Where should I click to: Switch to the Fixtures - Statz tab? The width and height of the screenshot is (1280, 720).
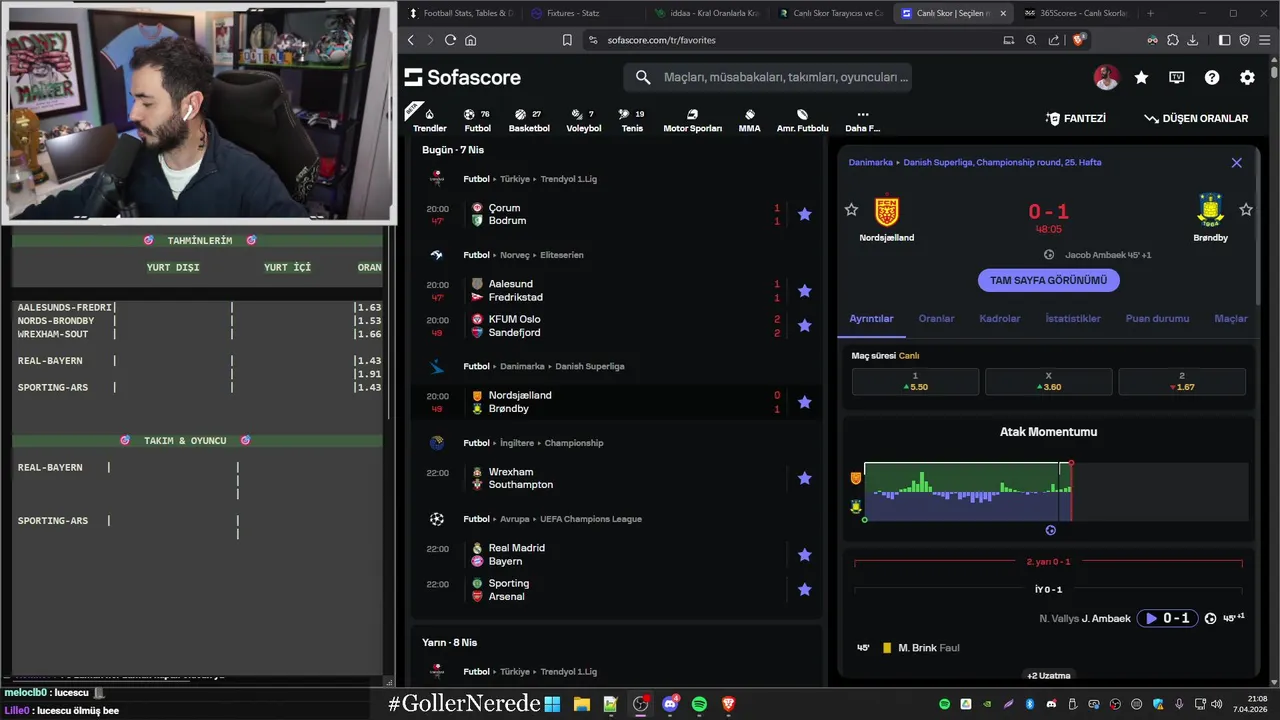574,13
